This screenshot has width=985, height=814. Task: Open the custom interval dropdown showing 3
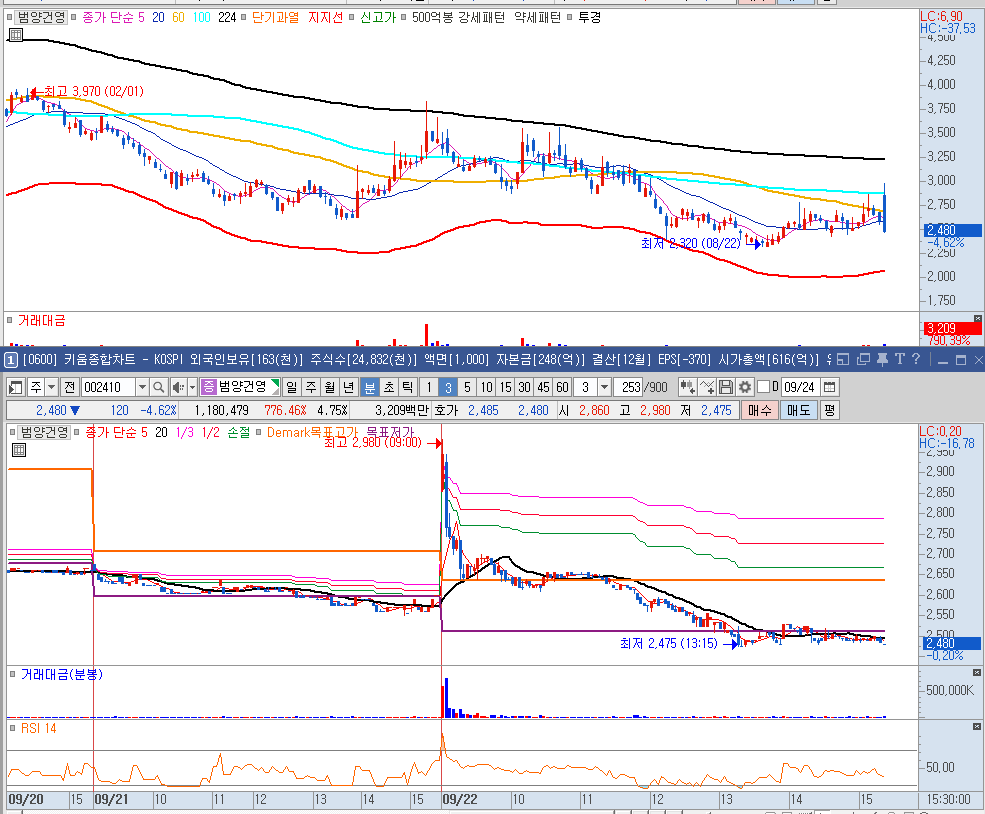coord(604,387)
